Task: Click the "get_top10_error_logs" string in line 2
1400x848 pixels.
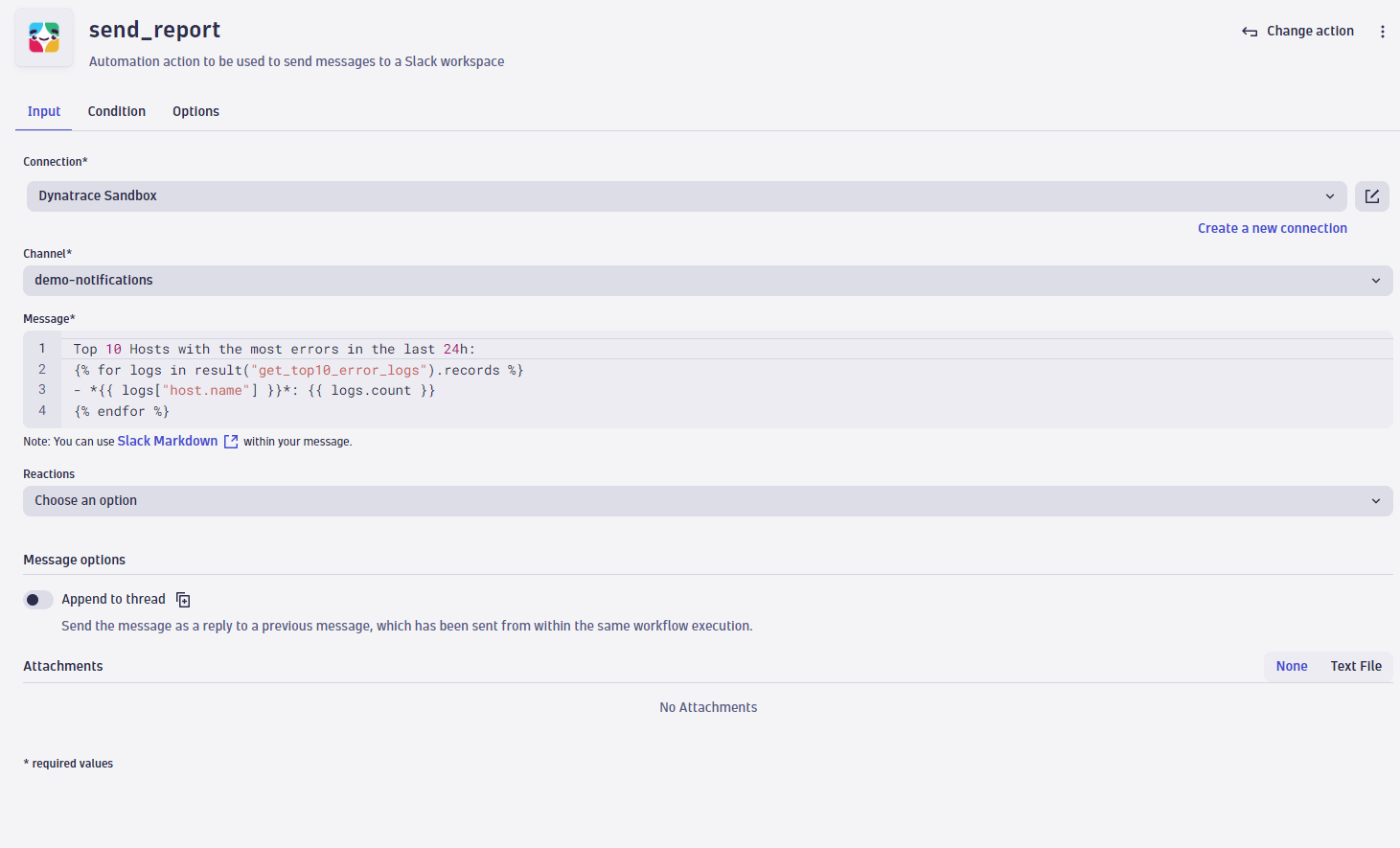Action: point(339,371)
